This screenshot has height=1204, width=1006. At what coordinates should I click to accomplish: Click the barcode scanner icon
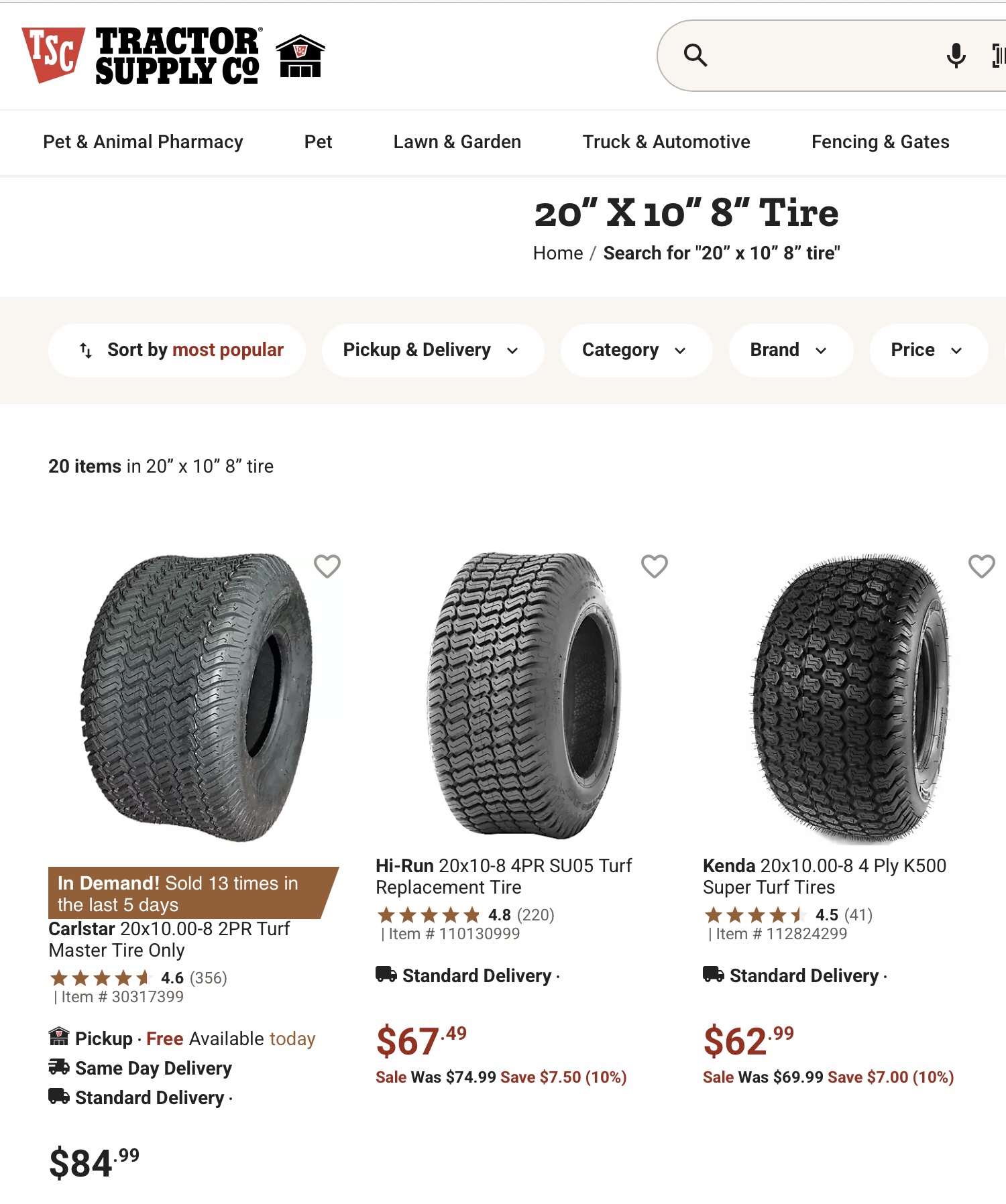pyautogui.click(x=998, y=56)
